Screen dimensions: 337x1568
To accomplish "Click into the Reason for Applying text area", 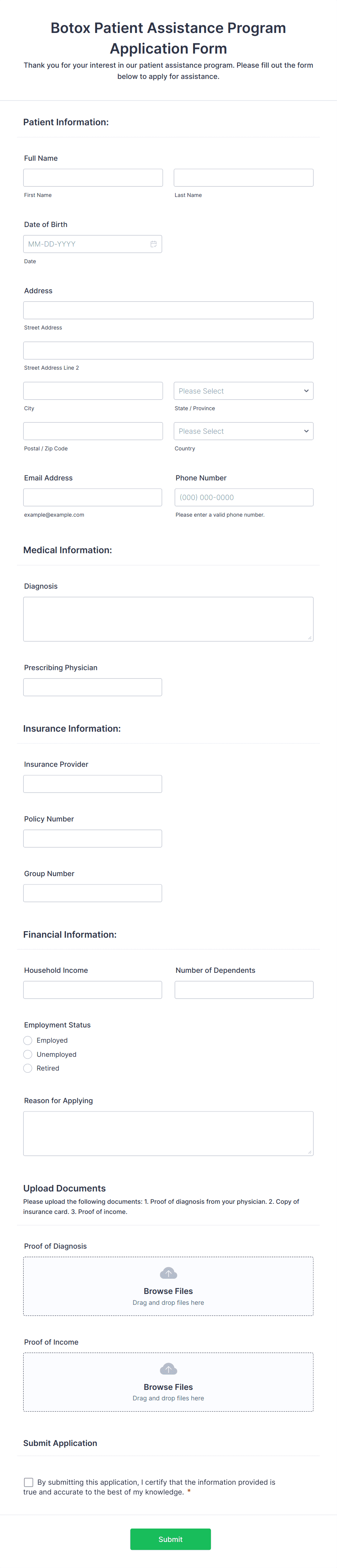I will (x=168, y=1133).
